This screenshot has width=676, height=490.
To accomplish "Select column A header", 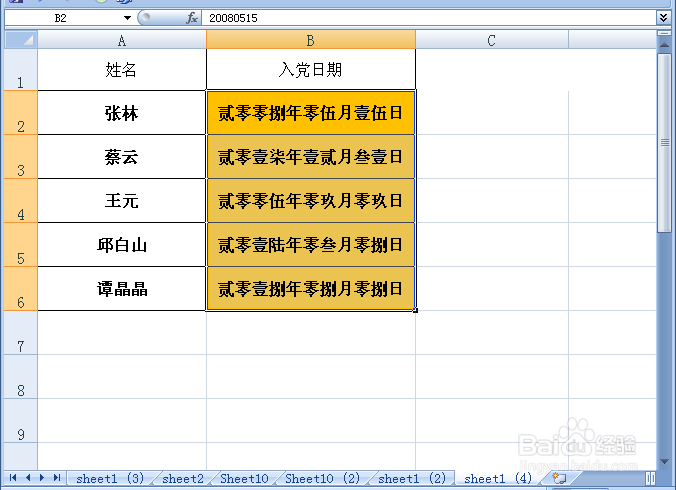I will point(122,40).
